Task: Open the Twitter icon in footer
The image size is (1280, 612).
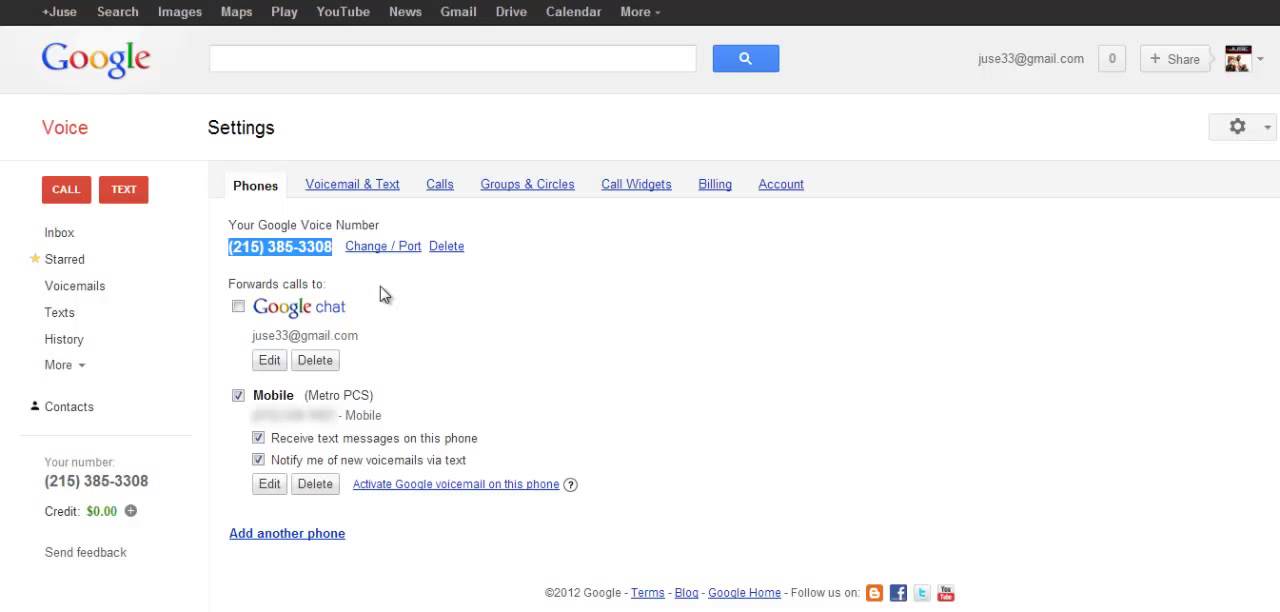Action: click(922, 593)
